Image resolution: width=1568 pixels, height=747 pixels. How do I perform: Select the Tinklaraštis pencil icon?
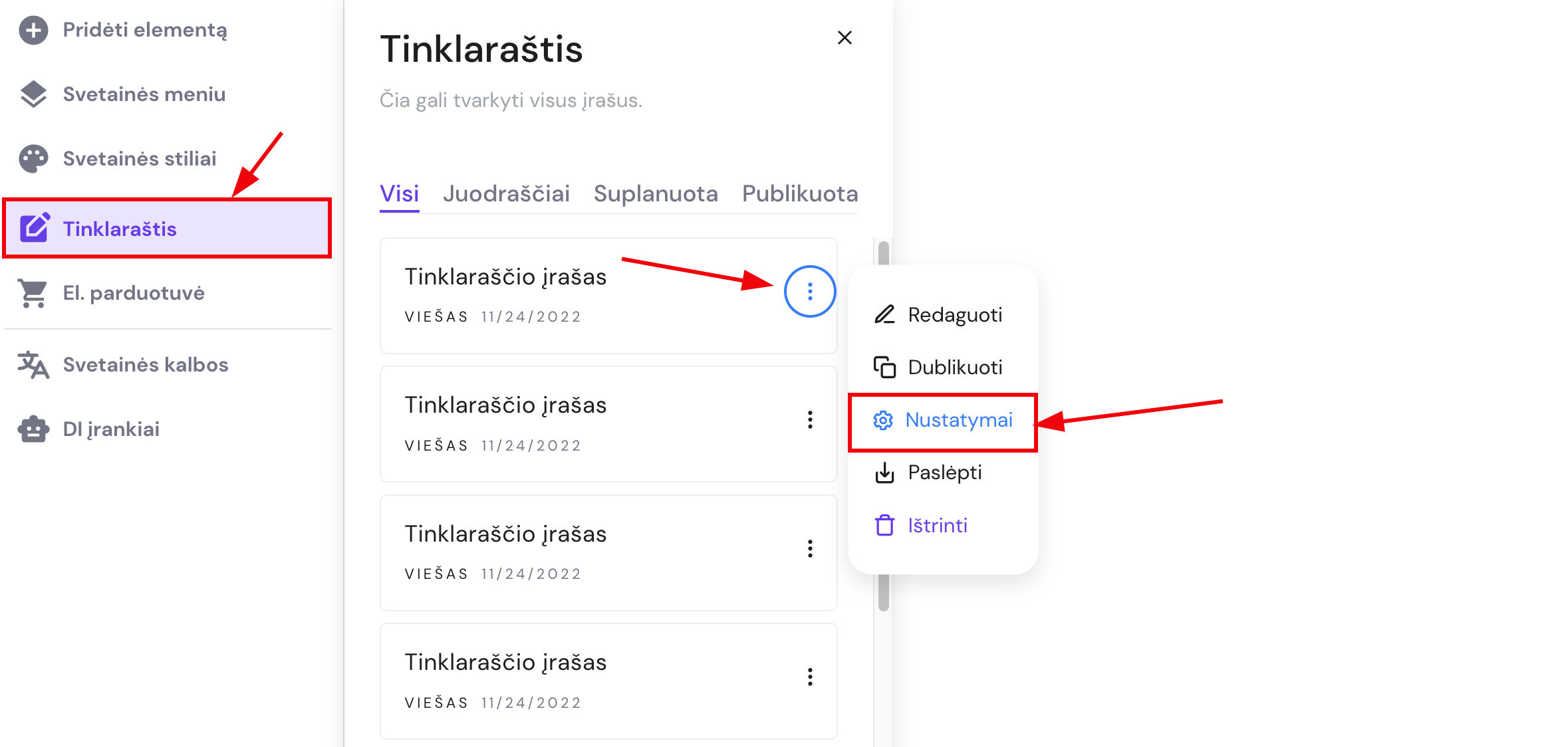36,228
